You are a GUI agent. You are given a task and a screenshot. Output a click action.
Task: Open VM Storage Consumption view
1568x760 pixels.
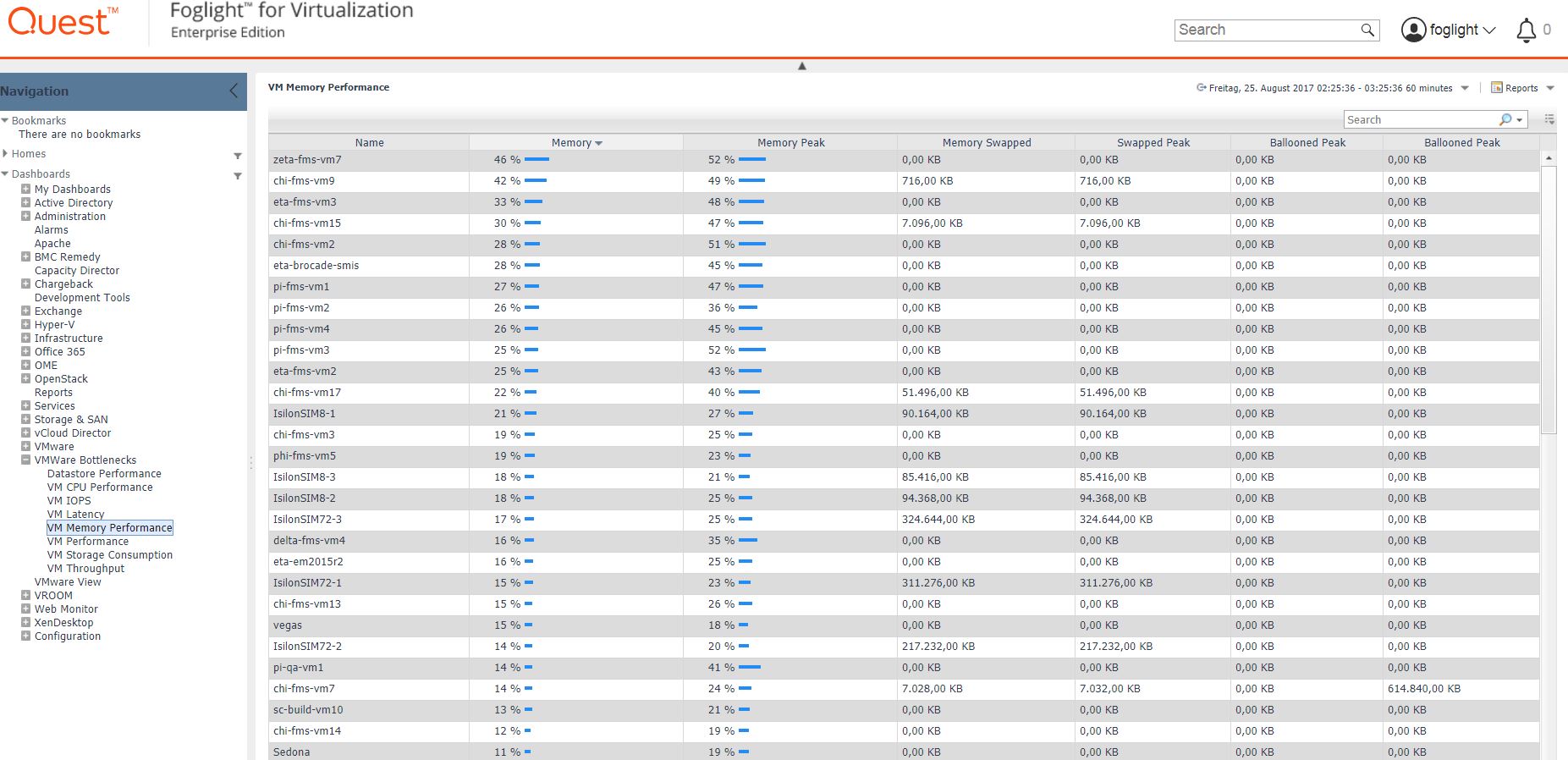tap(110, 554)
